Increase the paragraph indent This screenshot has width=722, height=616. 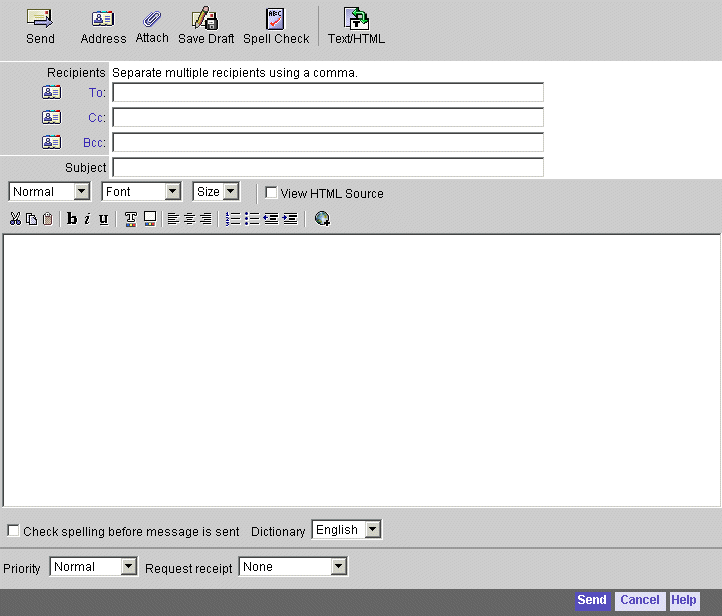(x=290, y=219)
